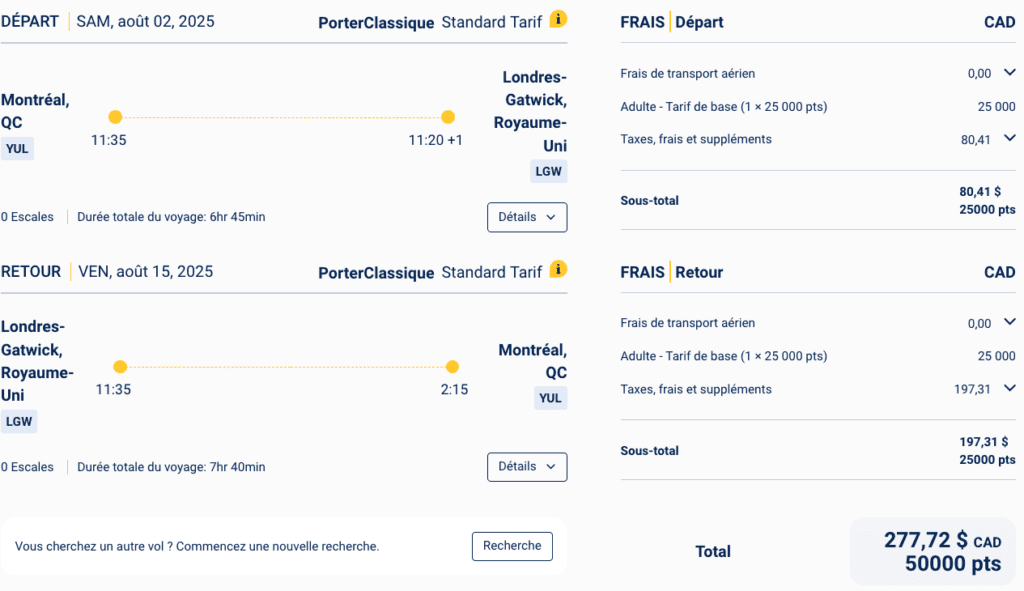Click departure arrival dot at 11:20 +1
Screen dimensions: 1024x591
point(448,117)
